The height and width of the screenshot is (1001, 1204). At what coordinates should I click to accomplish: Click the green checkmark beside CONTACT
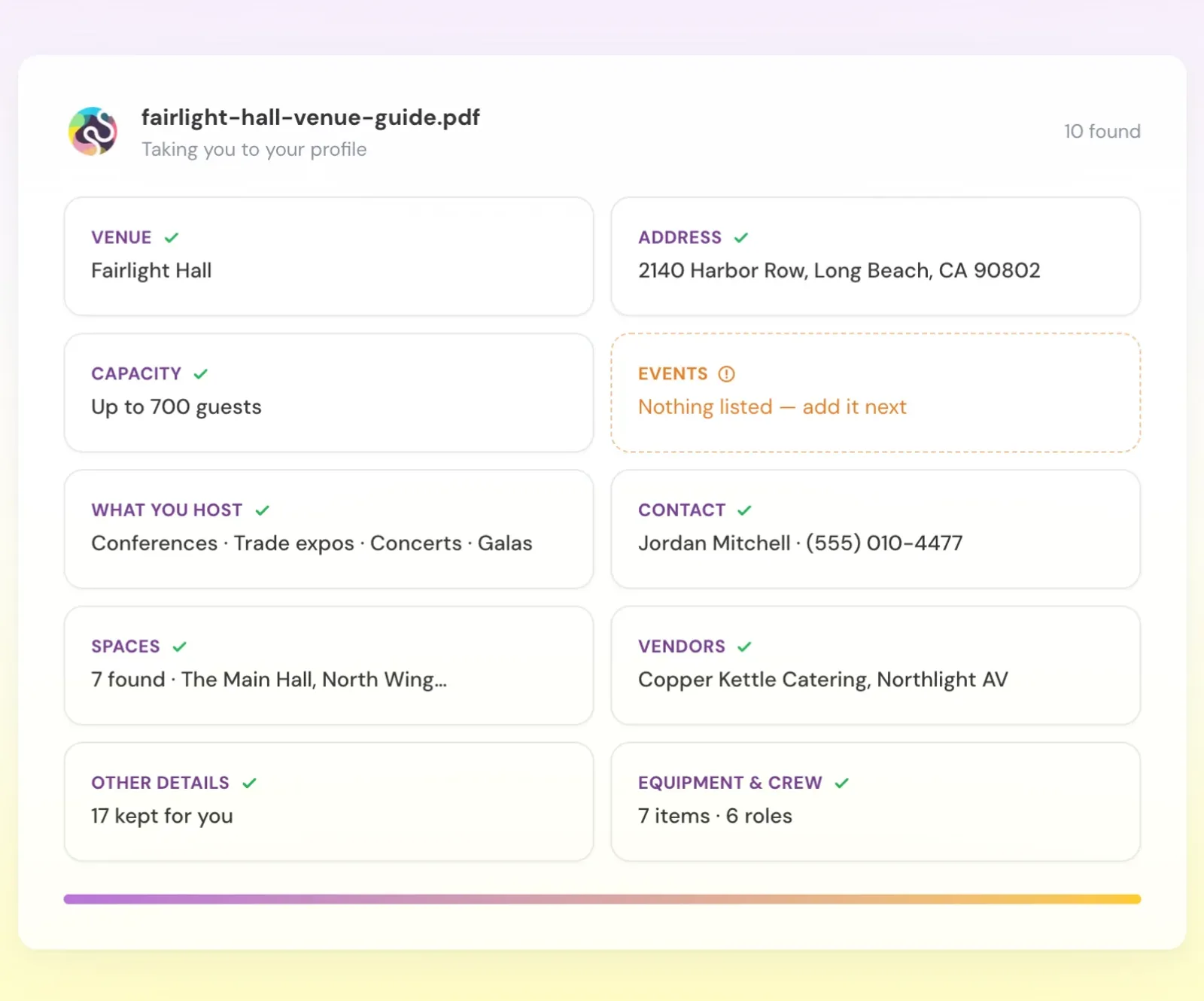[x=744, y=510]
